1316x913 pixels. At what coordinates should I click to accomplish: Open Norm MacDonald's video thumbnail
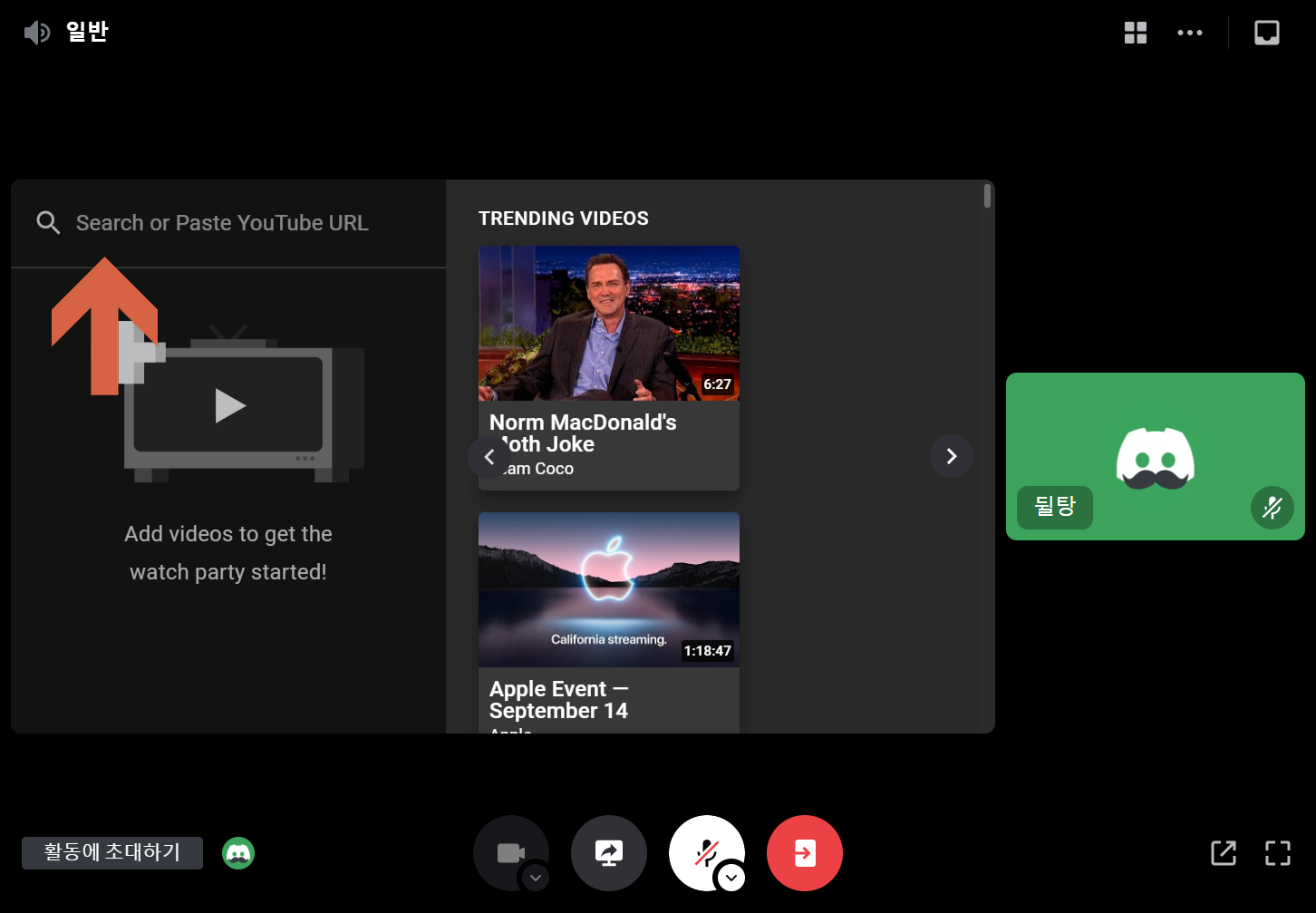click(x=609, y=324)
